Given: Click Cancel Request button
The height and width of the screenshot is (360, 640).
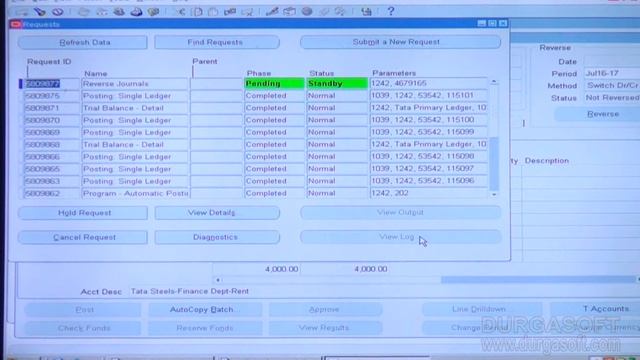Looking at the screenshot, I should [82, 237].
